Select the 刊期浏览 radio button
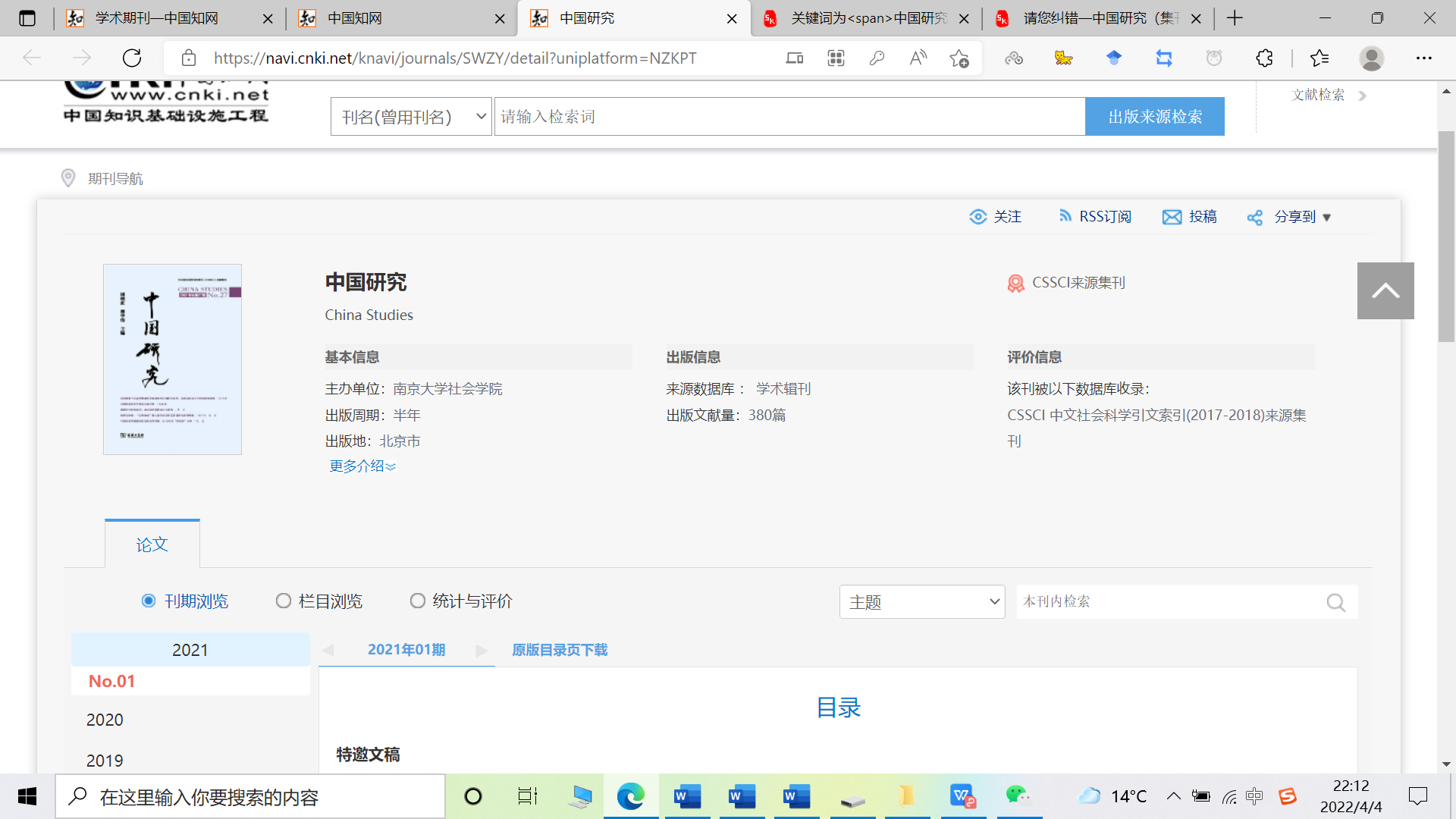The height and width of the screenshot is (819, 1456). tap(149, 601)
